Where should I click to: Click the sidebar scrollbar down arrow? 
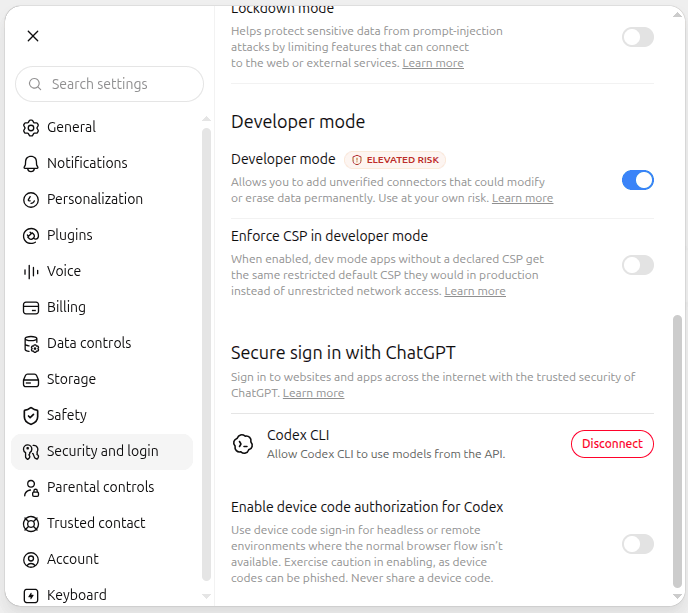pyautogui.click(x=206, y=596)
